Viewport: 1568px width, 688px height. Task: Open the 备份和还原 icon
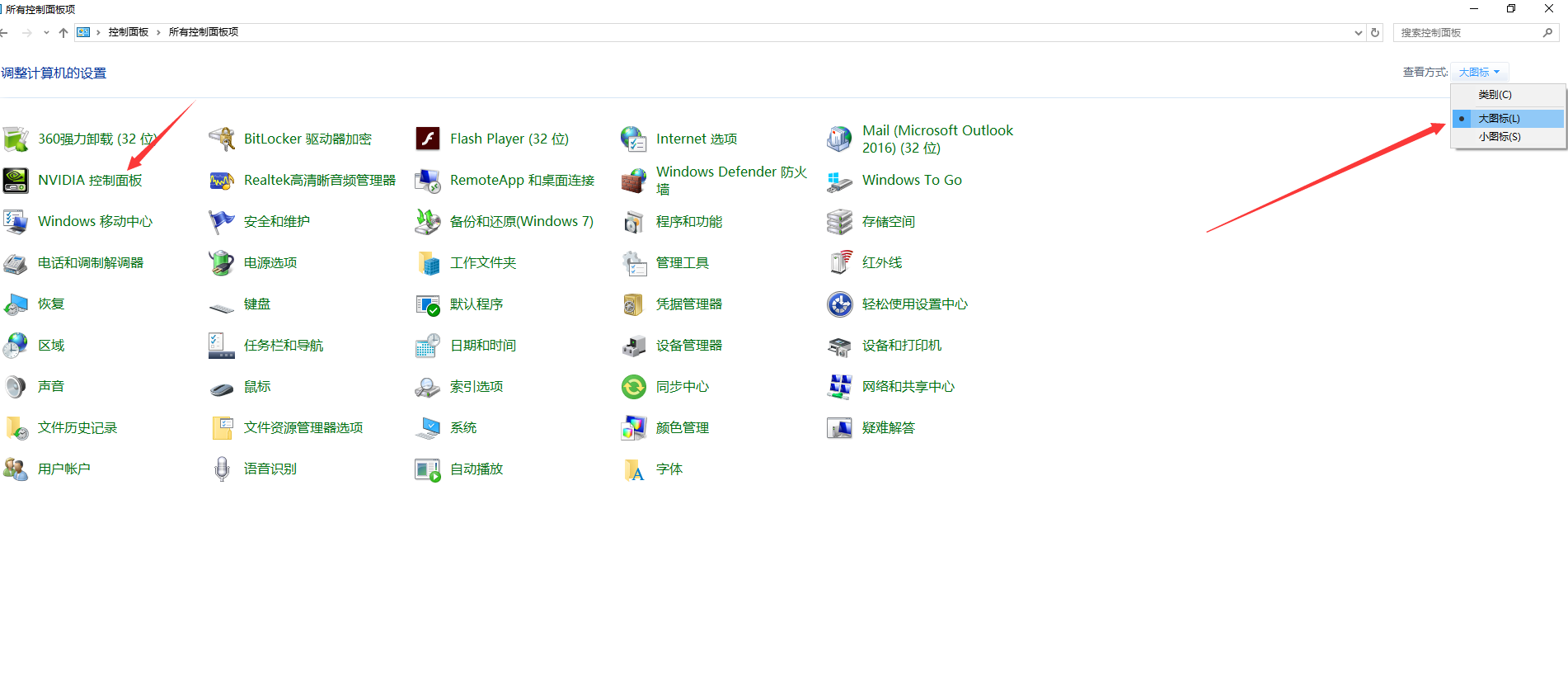428,221
